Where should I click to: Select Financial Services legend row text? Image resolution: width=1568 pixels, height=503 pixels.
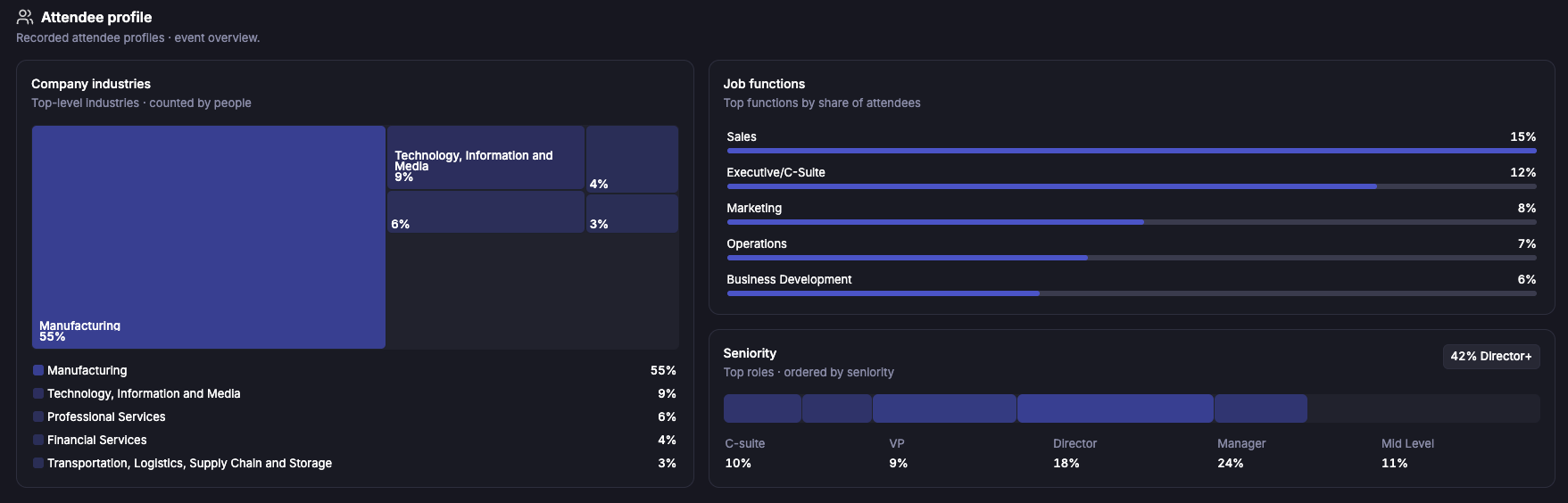[x=97, y=440]
